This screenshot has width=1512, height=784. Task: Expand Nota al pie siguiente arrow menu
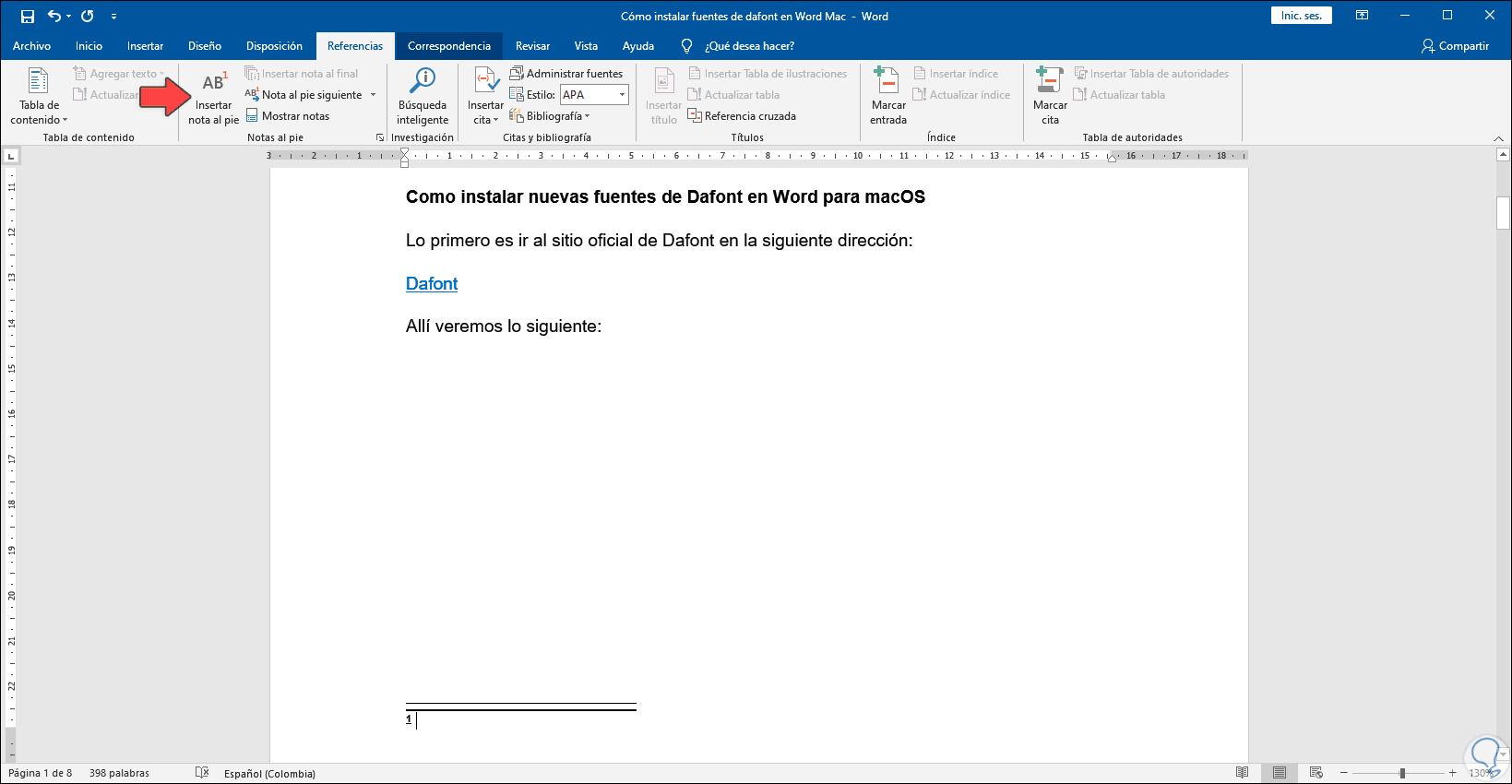click(x=374, y=95)
